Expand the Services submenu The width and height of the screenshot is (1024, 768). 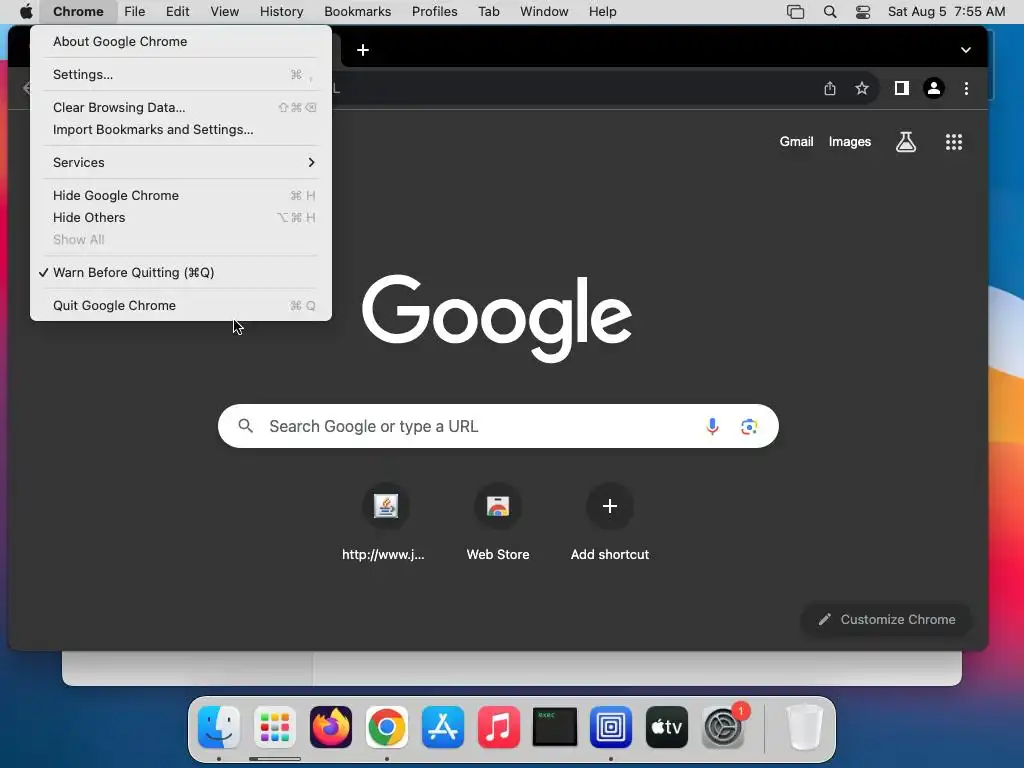tap(181, 163)
